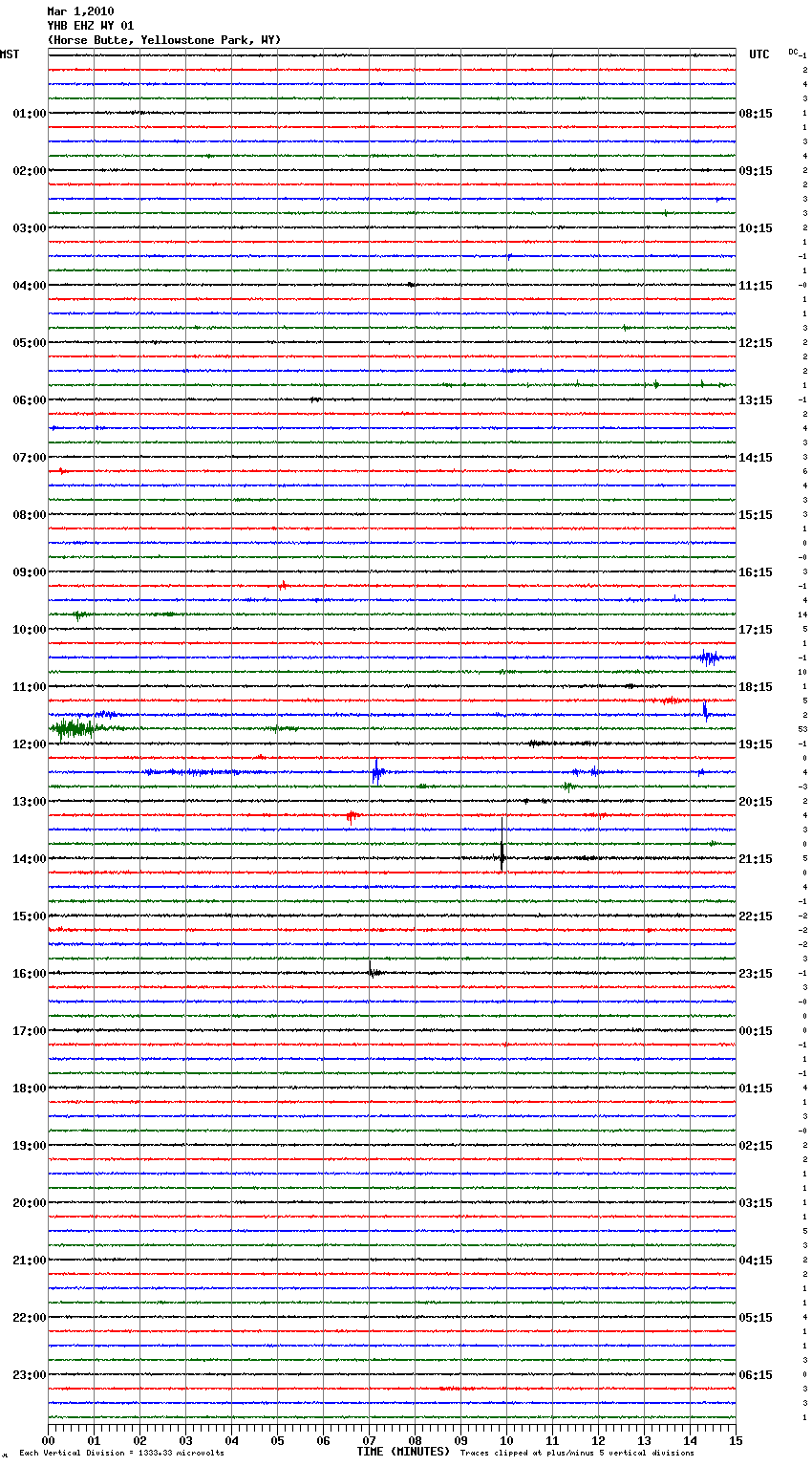Click the 18:15 UTC time label

click(x=756, y=687)
